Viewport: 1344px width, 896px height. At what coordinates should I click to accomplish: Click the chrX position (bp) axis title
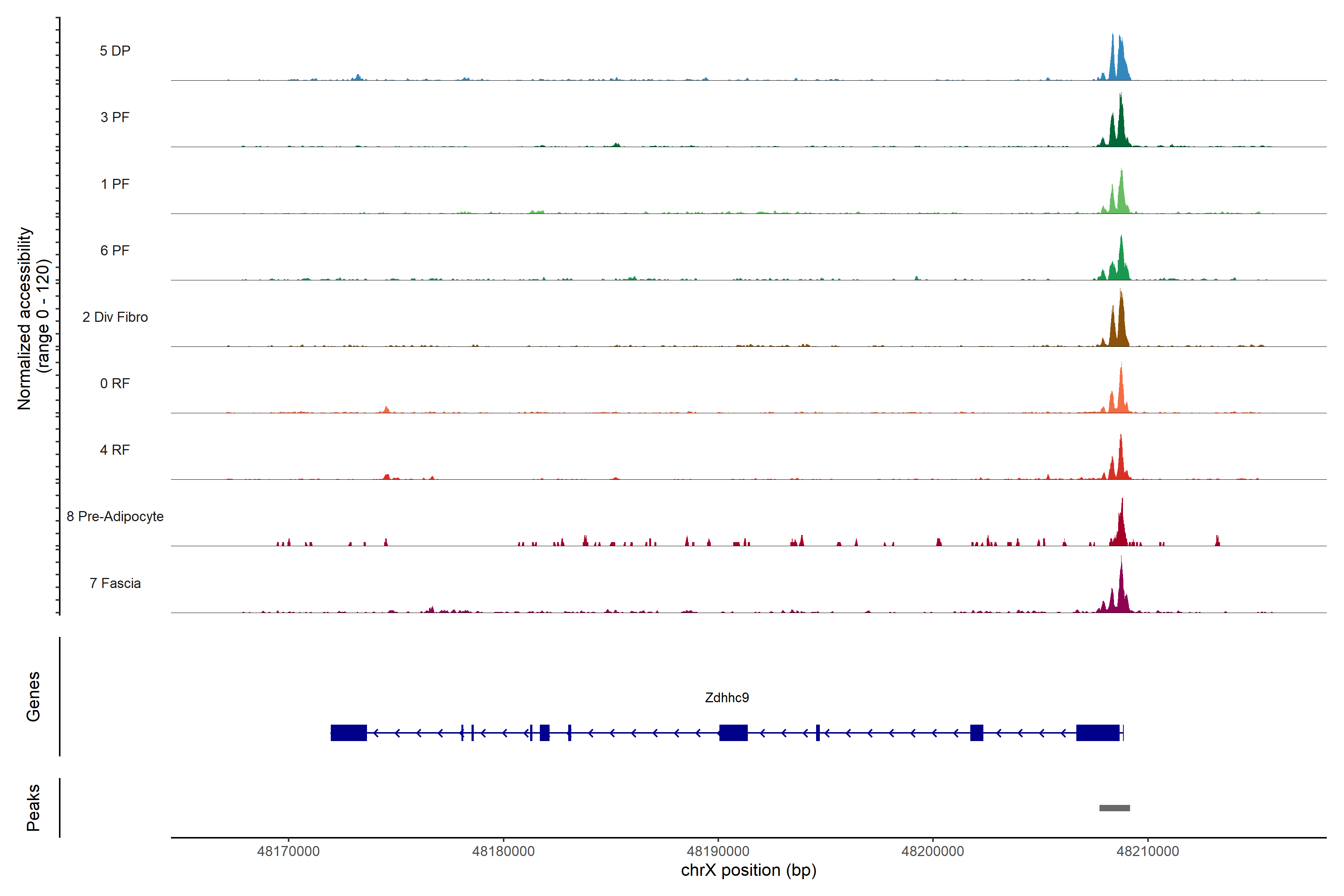click(x=749, y=870)
